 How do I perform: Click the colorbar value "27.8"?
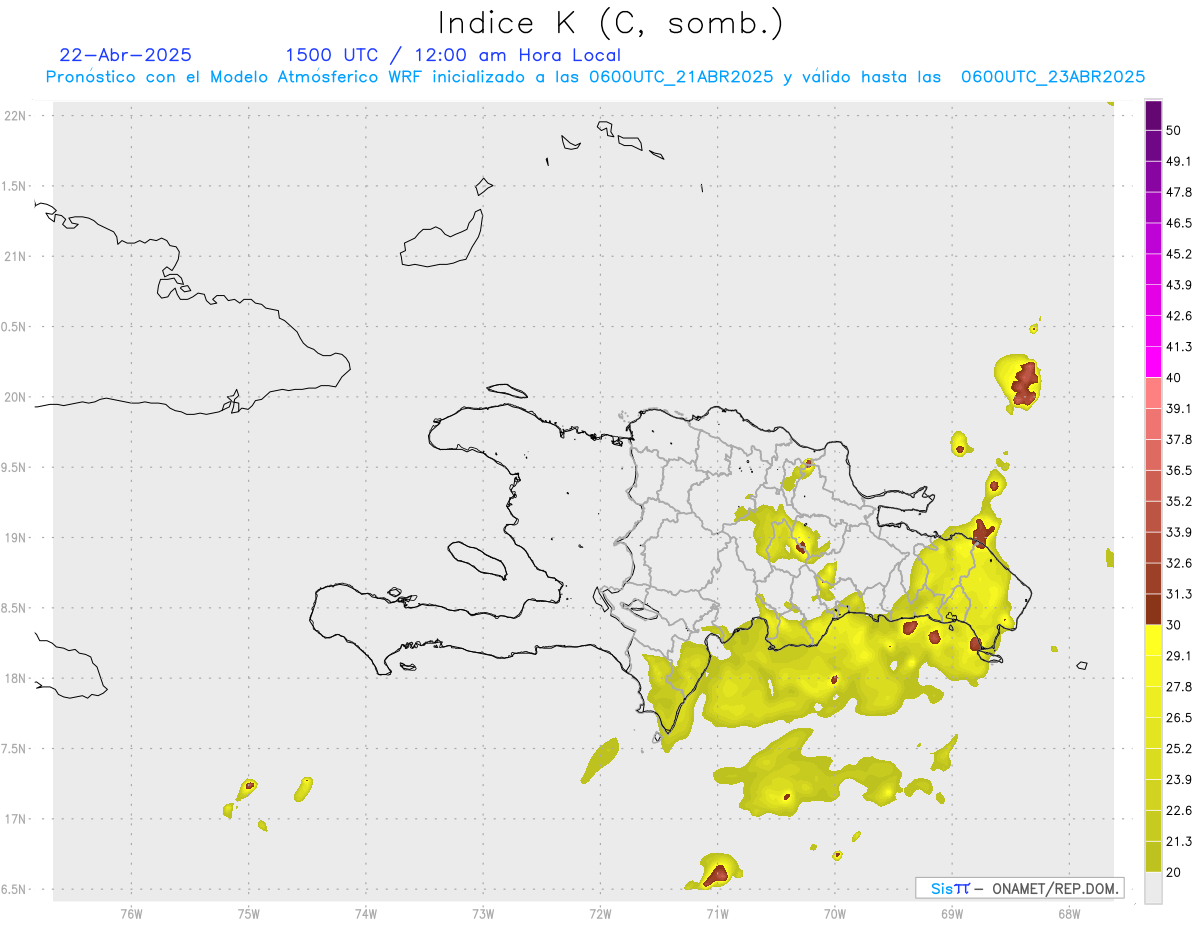(1179, 687)
